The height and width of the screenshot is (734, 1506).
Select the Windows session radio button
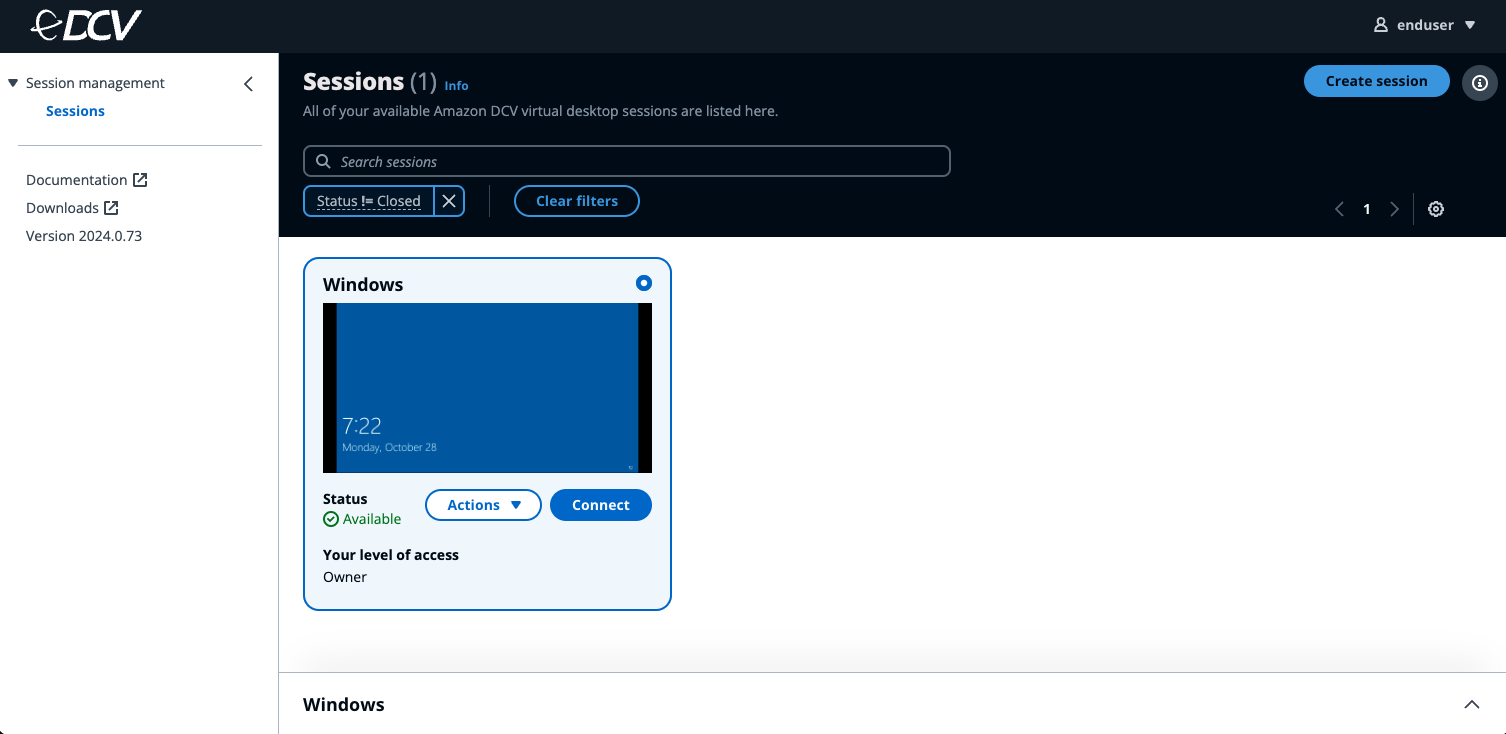pyautogui.click(x=643, y=283)
